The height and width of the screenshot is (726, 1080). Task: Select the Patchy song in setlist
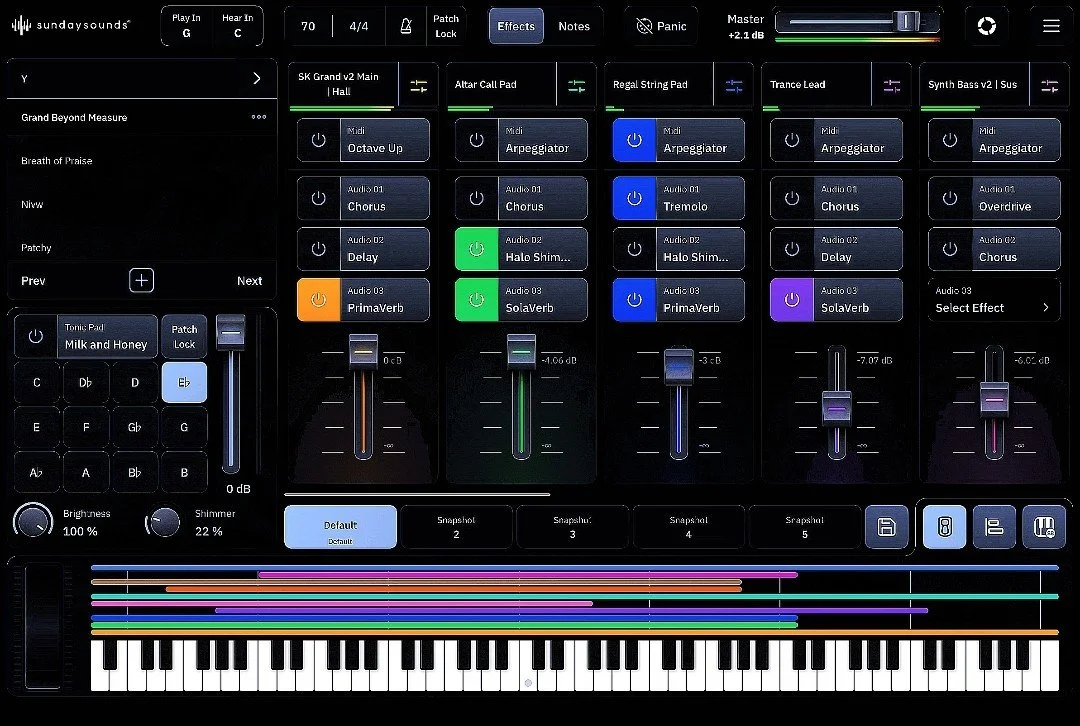141,247
